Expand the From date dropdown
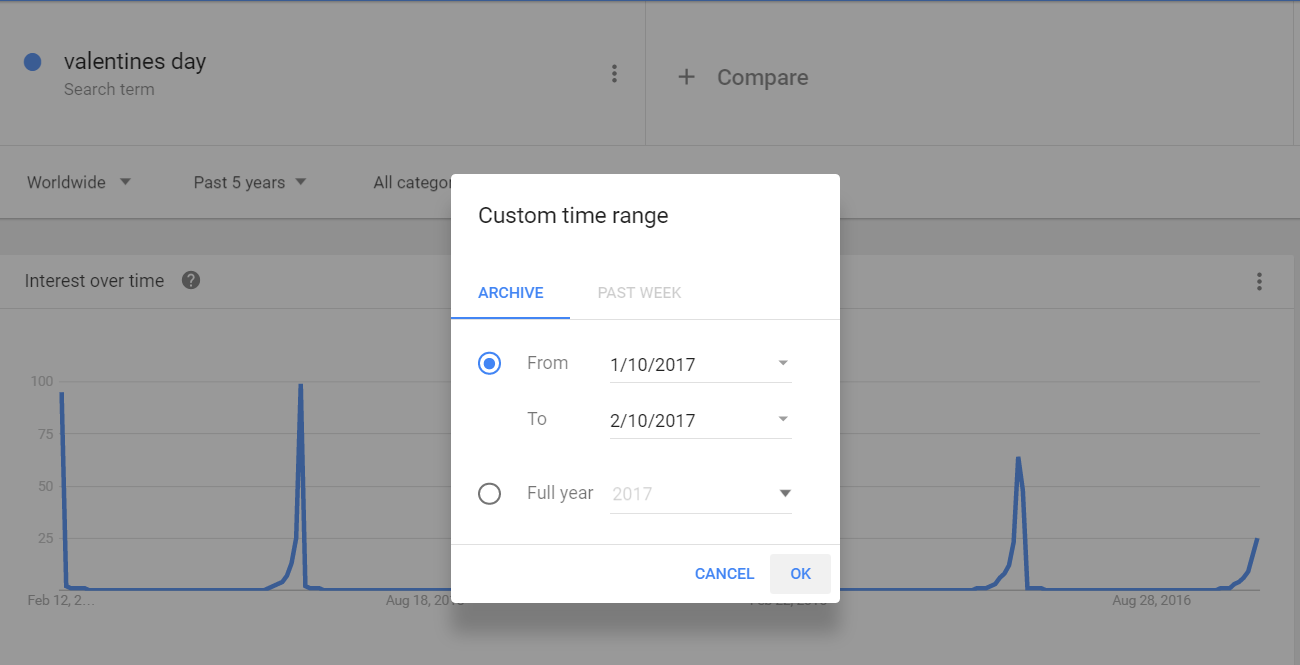 [x=783, y=364]
